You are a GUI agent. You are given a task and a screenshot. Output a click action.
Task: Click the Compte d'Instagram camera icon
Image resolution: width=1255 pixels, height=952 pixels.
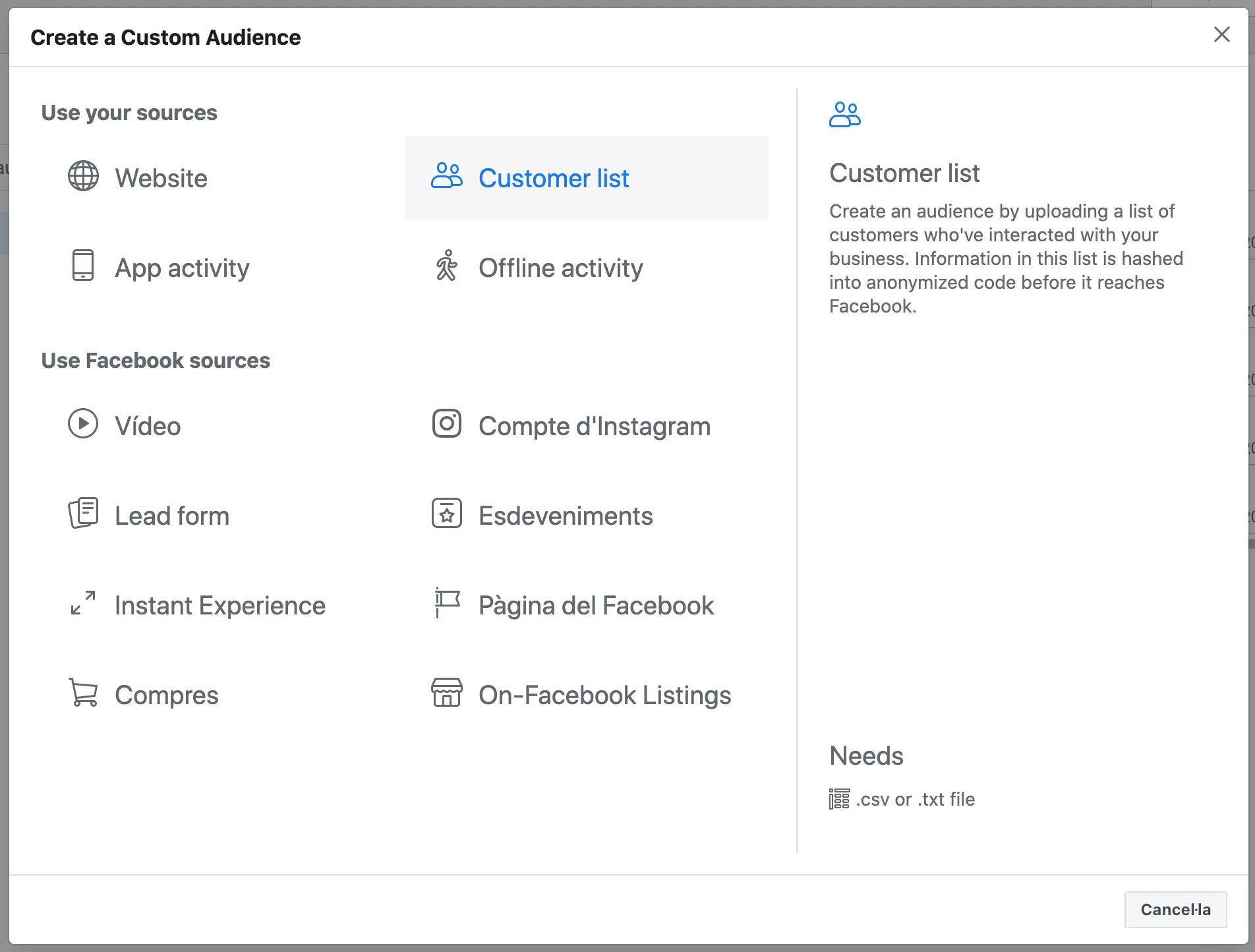447,424
